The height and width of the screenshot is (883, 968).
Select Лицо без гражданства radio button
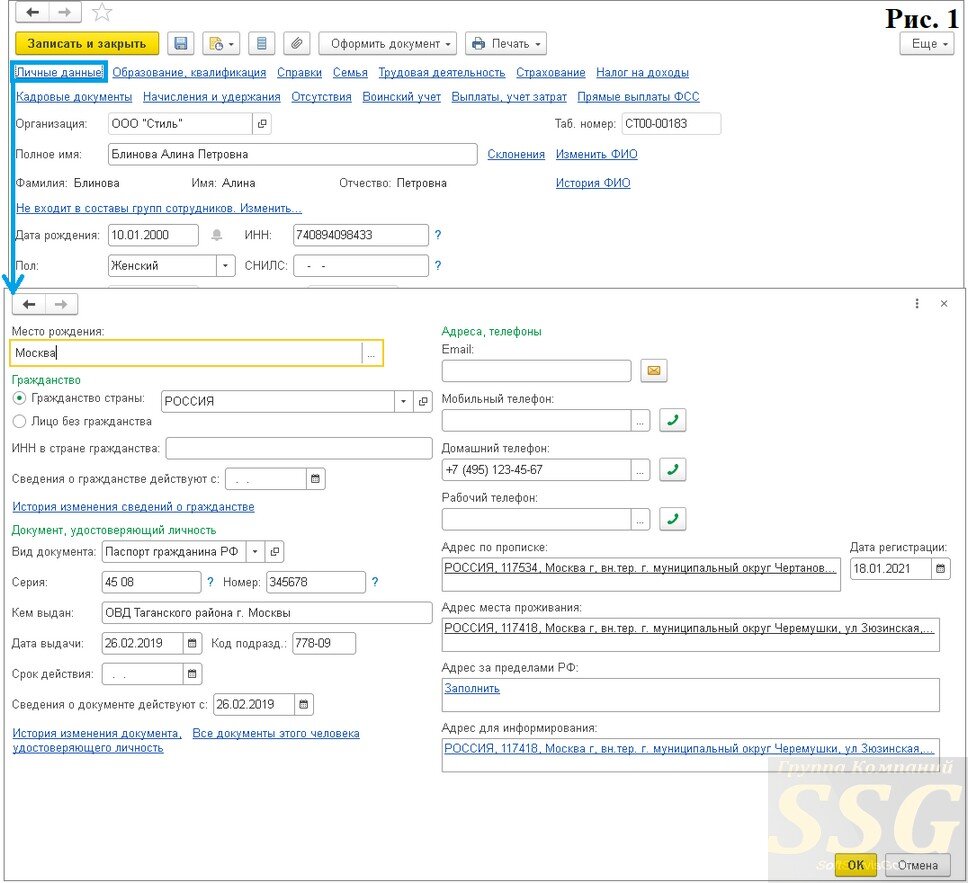click(19, 422)
